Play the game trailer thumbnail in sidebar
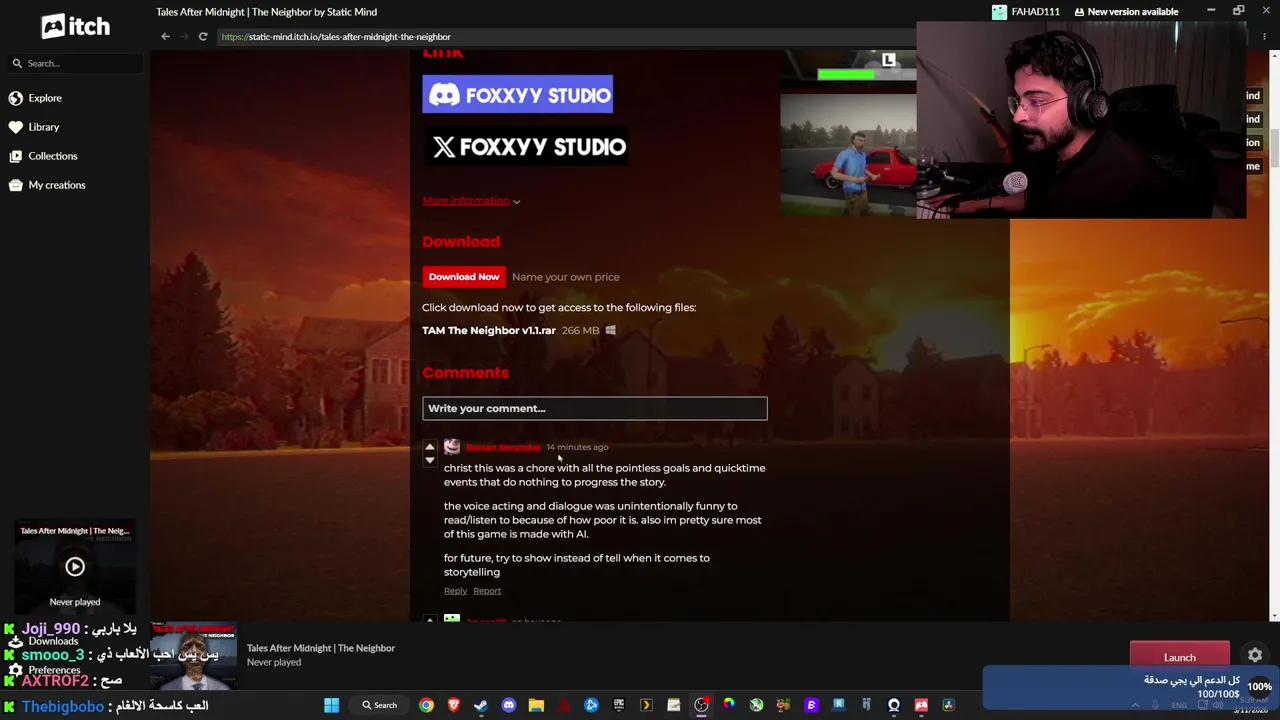Viewport: 1280px width, 720px height. click(75, 567)
